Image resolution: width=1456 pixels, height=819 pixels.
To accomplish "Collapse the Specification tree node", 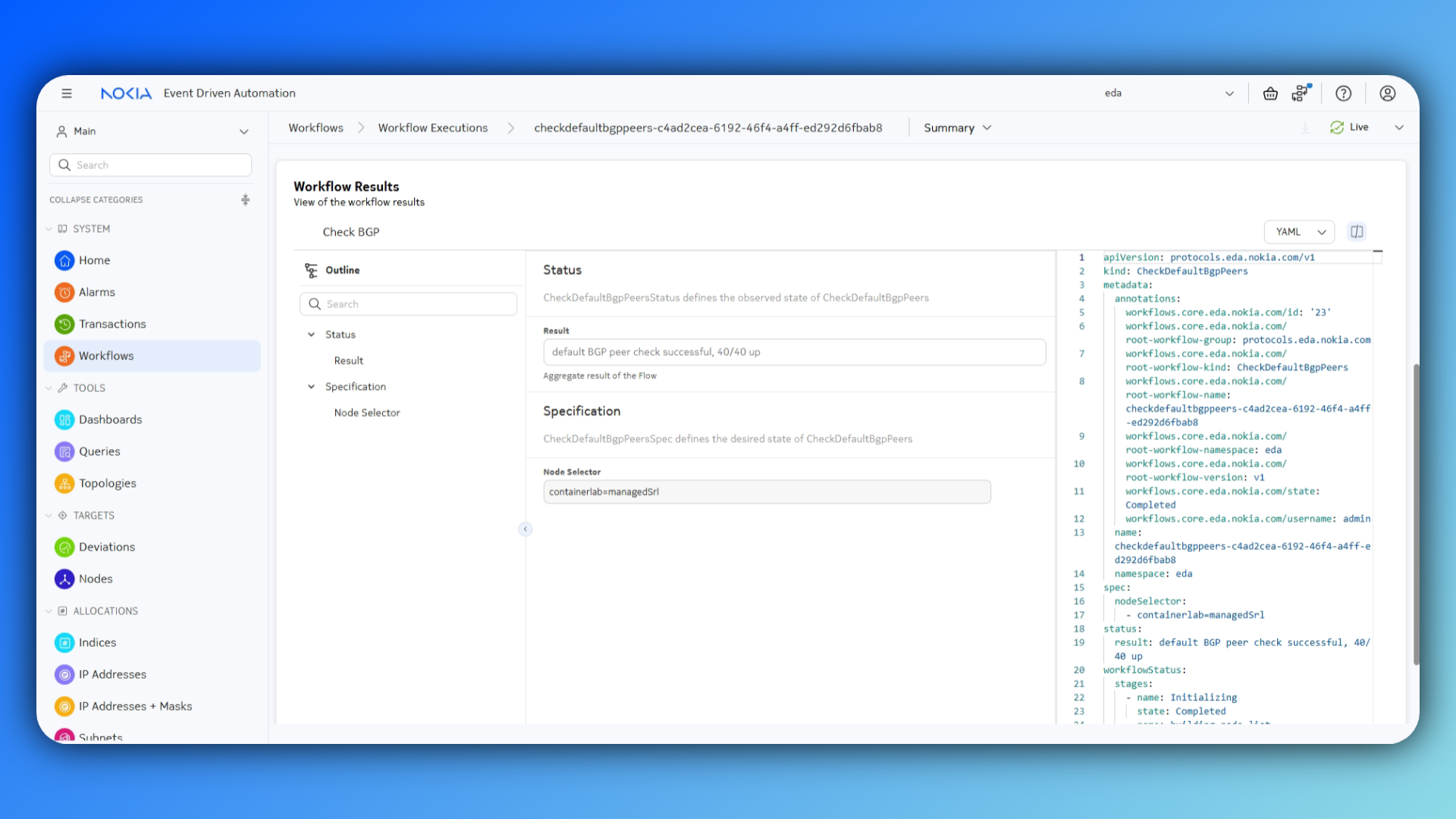I will (311, 387).
